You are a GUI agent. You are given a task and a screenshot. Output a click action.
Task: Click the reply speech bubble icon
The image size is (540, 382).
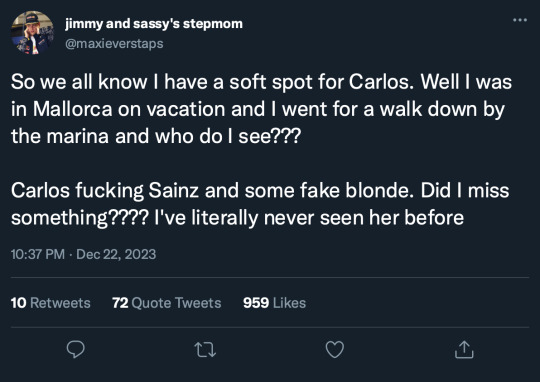(x=75, y=349)
